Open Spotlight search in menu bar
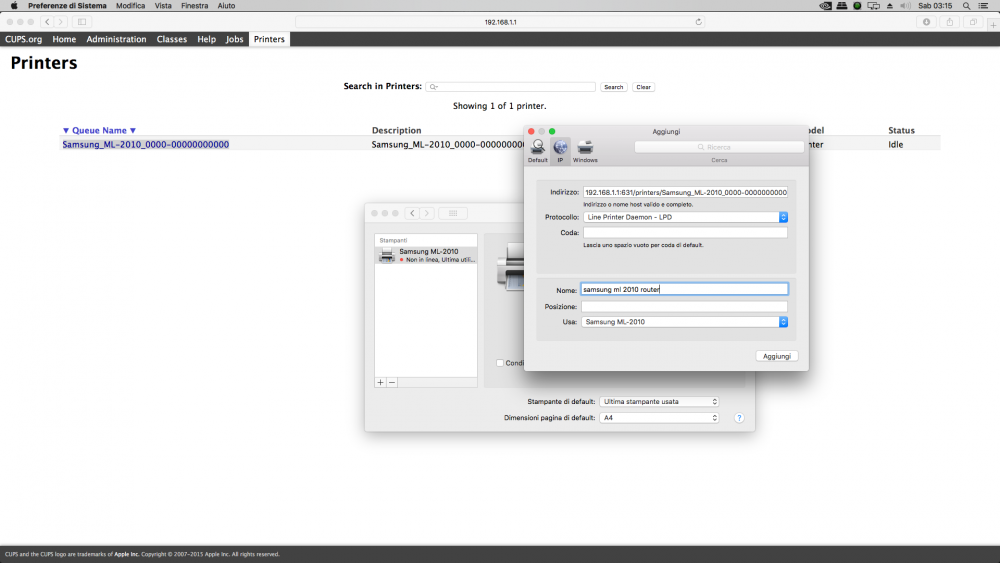The height and width of the screenshot is (563, 1000). 966,6
